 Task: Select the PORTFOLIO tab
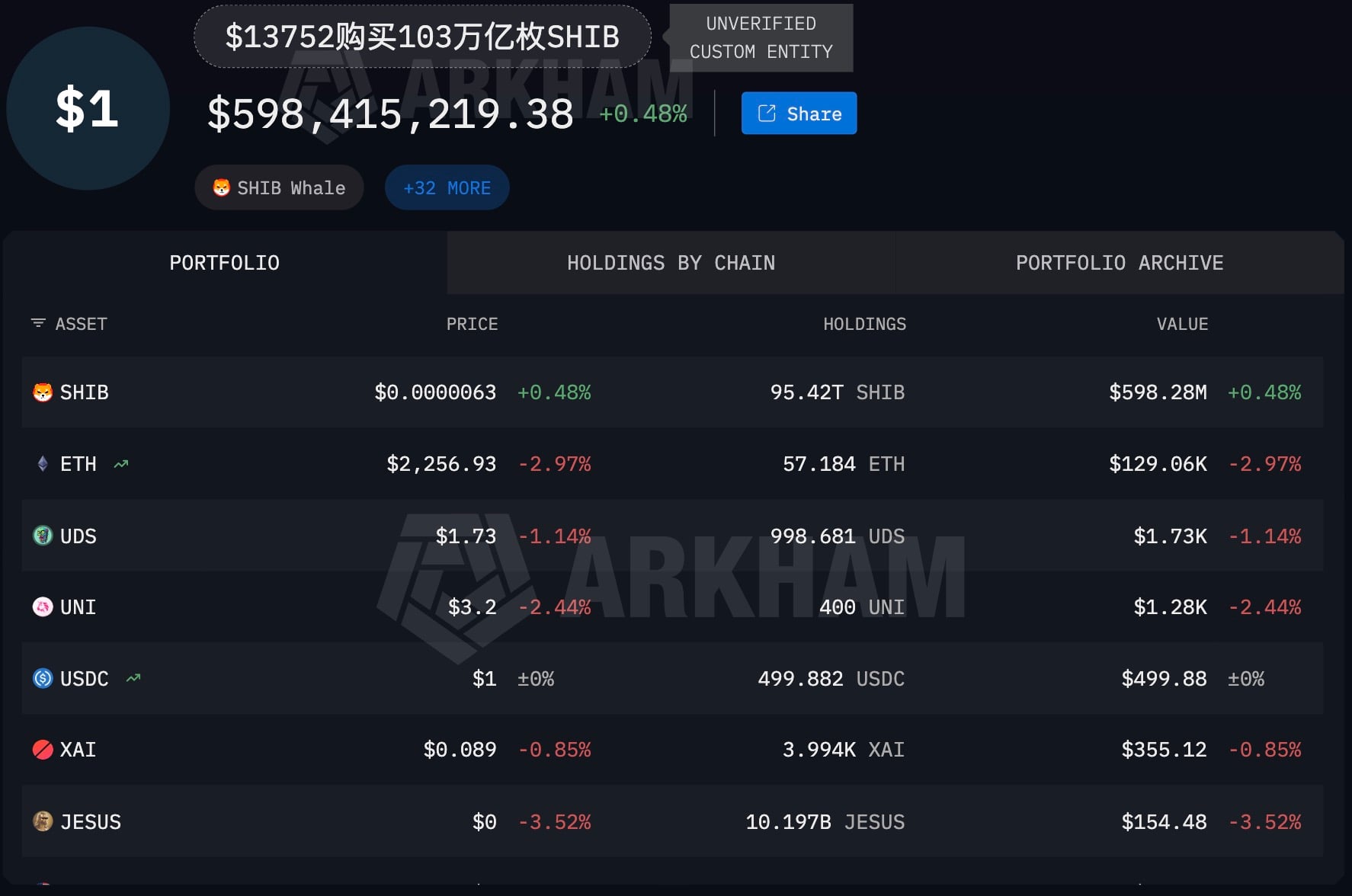[224, 263]
